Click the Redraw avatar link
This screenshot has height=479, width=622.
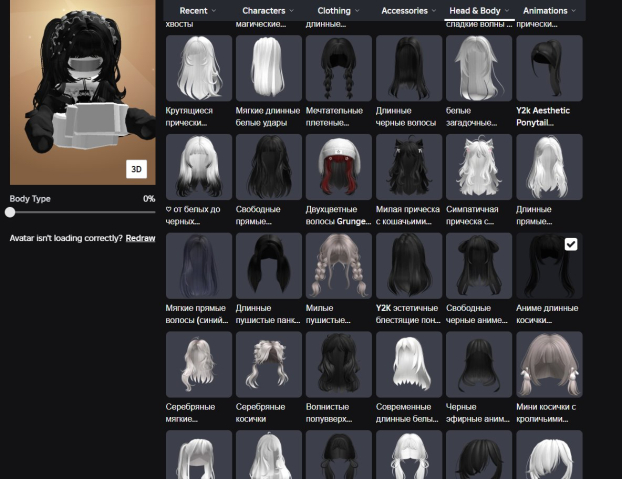tap(140, 238)
